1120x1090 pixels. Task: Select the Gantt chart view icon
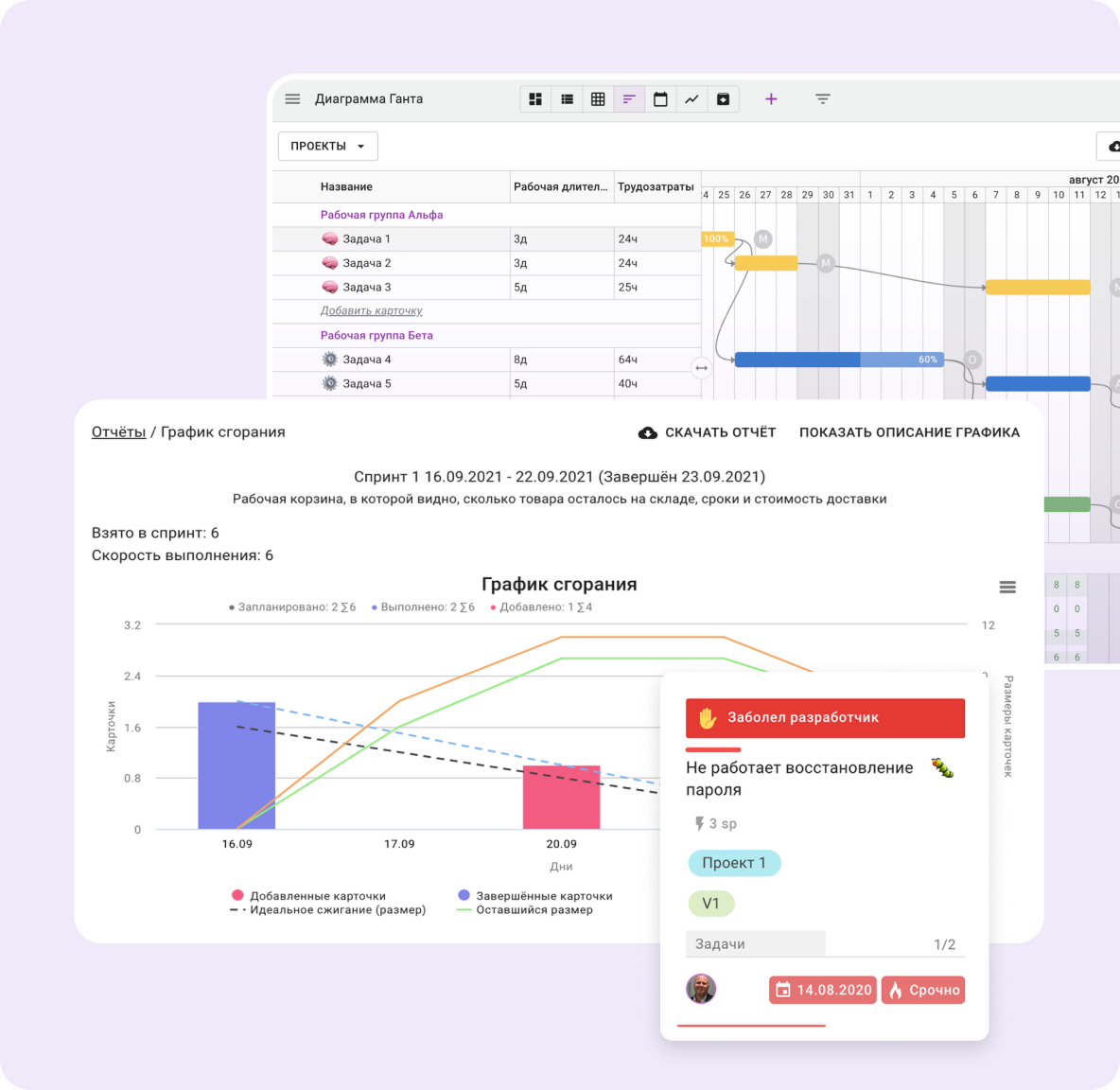tap(629, 99)
